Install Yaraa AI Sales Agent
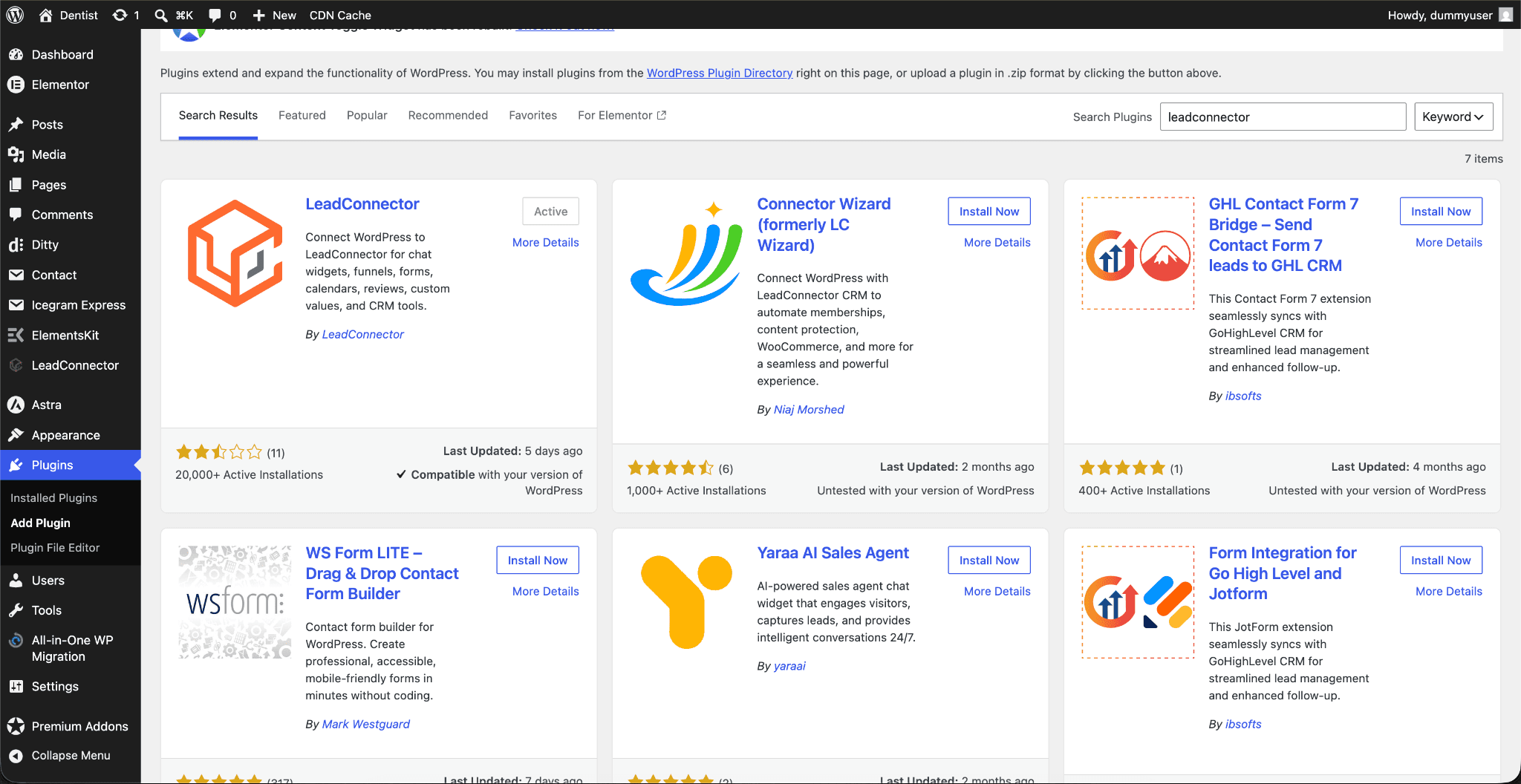Screen dimensions: 1521x784 pos(989,560)
